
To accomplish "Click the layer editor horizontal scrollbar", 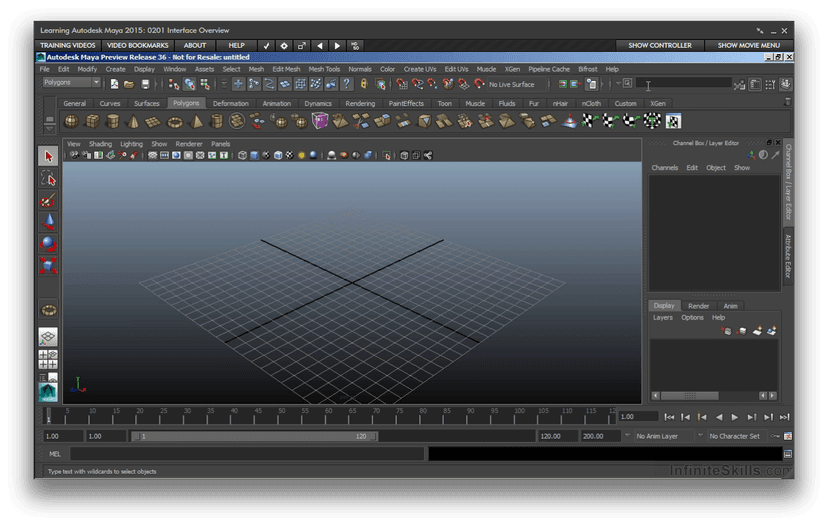I will (x=690, y=396).
